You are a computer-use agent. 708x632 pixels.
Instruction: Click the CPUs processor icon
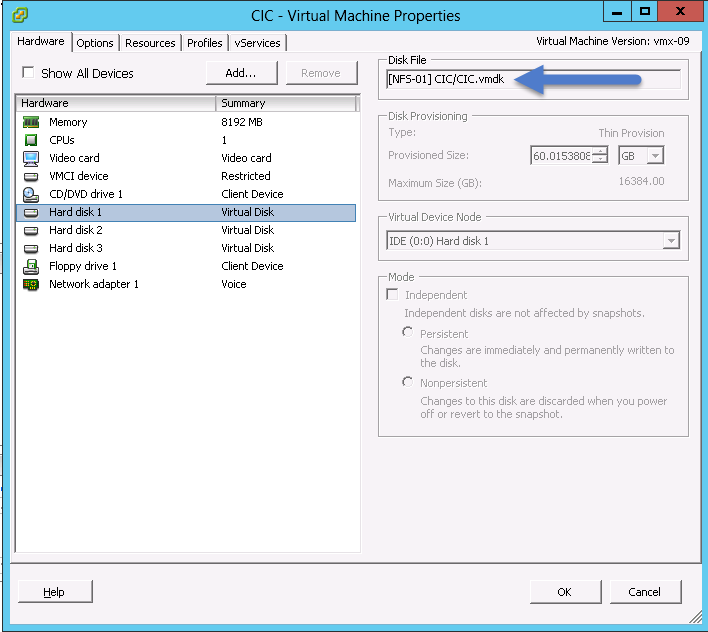click(x=31, y=140)
